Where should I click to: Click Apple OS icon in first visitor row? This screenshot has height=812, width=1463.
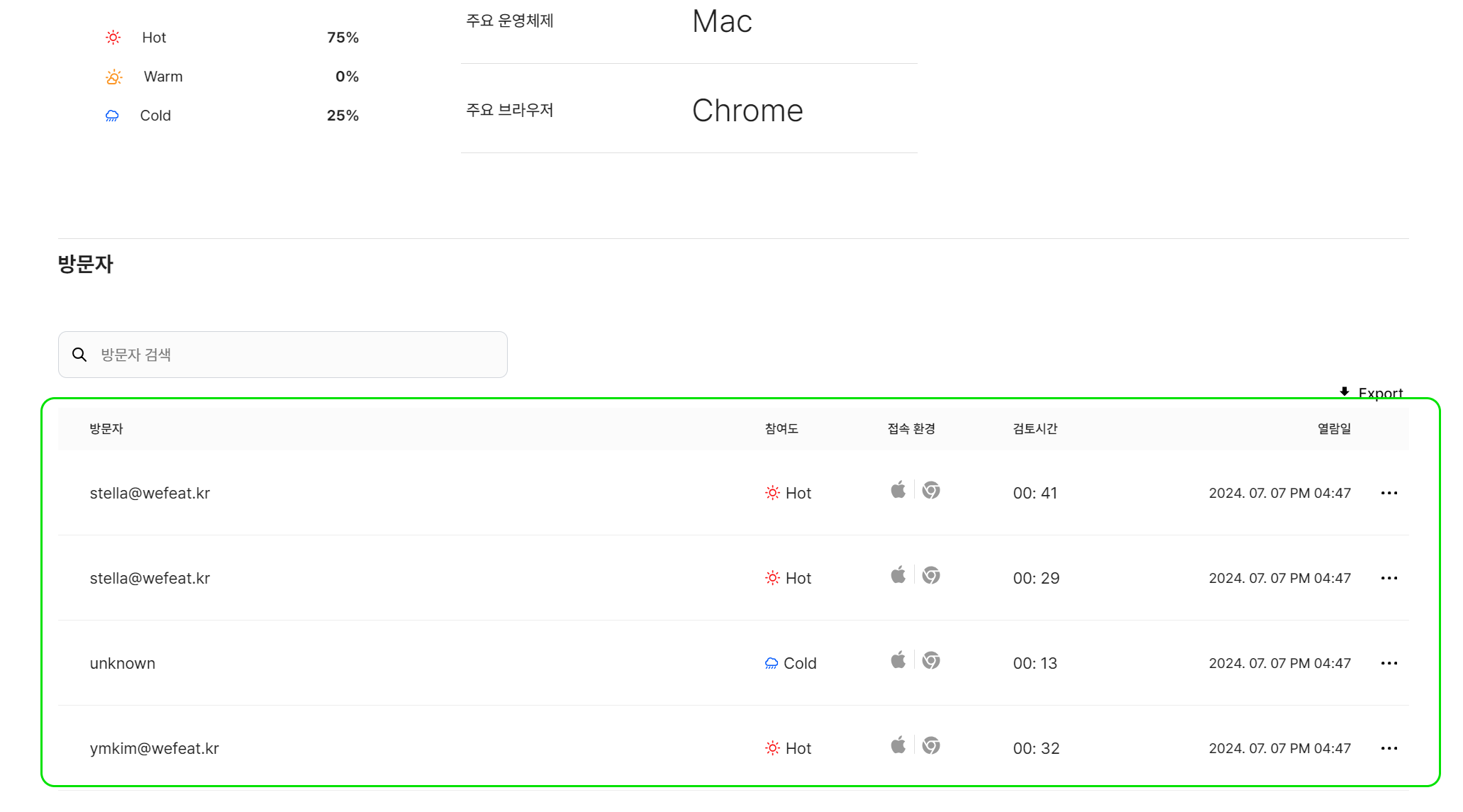tap(898, 490)
